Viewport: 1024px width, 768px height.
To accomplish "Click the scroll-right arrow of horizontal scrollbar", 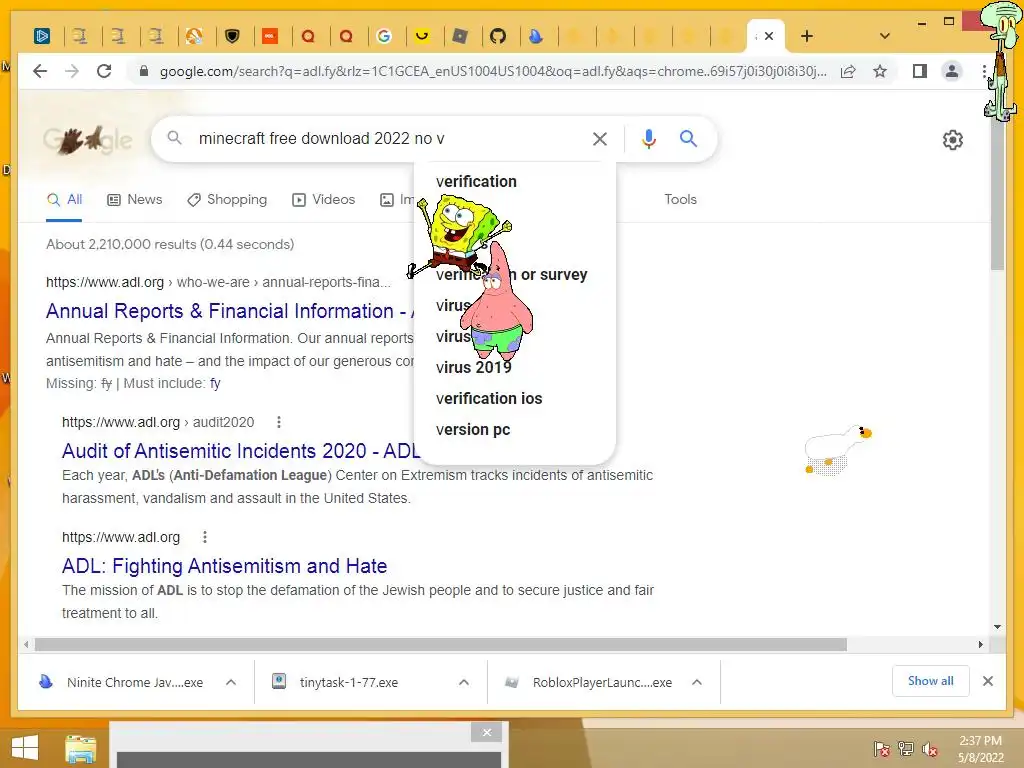I will coord(980,645).
